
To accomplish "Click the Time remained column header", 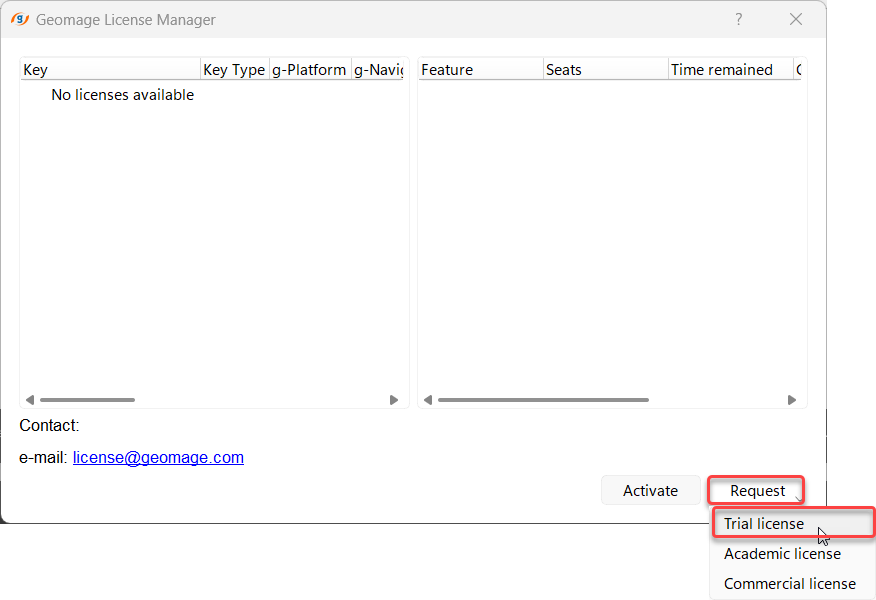I will pyautogui.click(x=731, y=70).
